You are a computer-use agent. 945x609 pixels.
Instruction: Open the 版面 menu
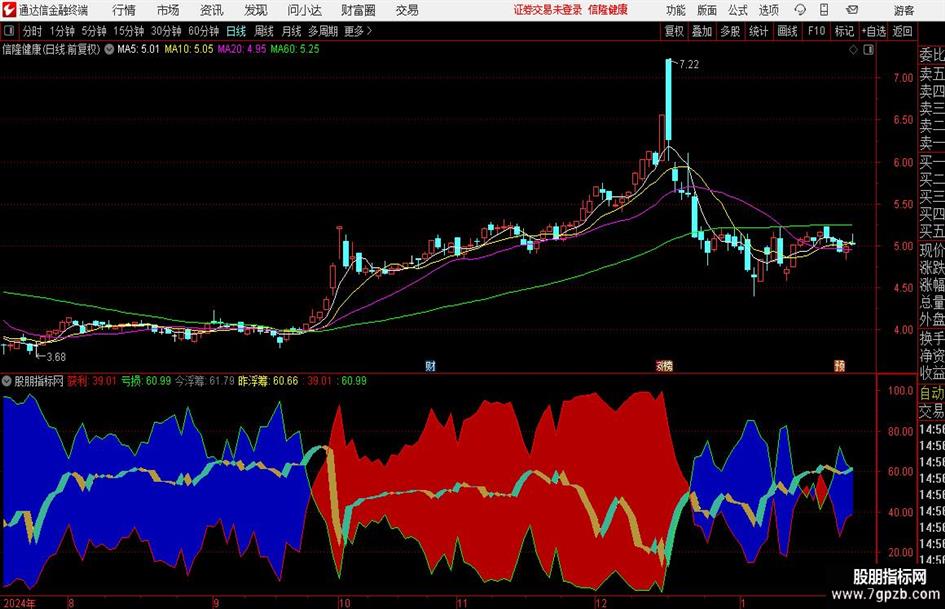[x=707, y=10]
